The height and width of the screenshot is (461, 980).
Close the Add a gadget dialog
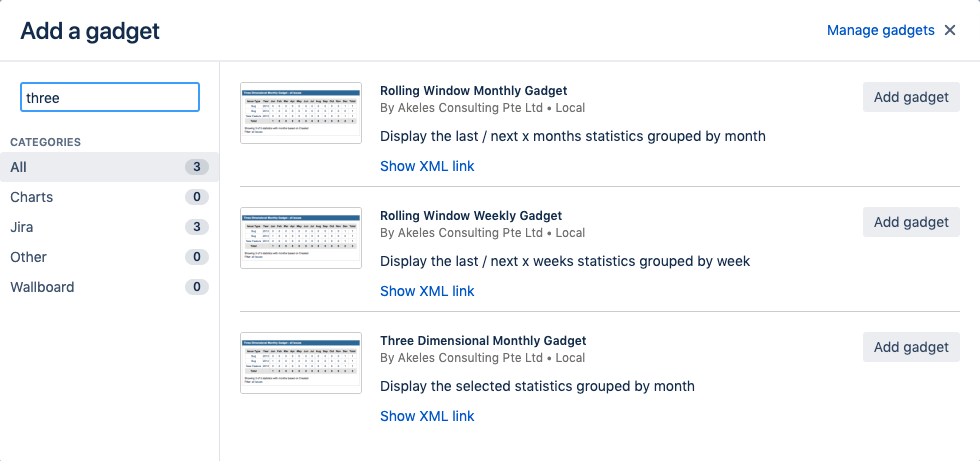click(x=950, y=31)
